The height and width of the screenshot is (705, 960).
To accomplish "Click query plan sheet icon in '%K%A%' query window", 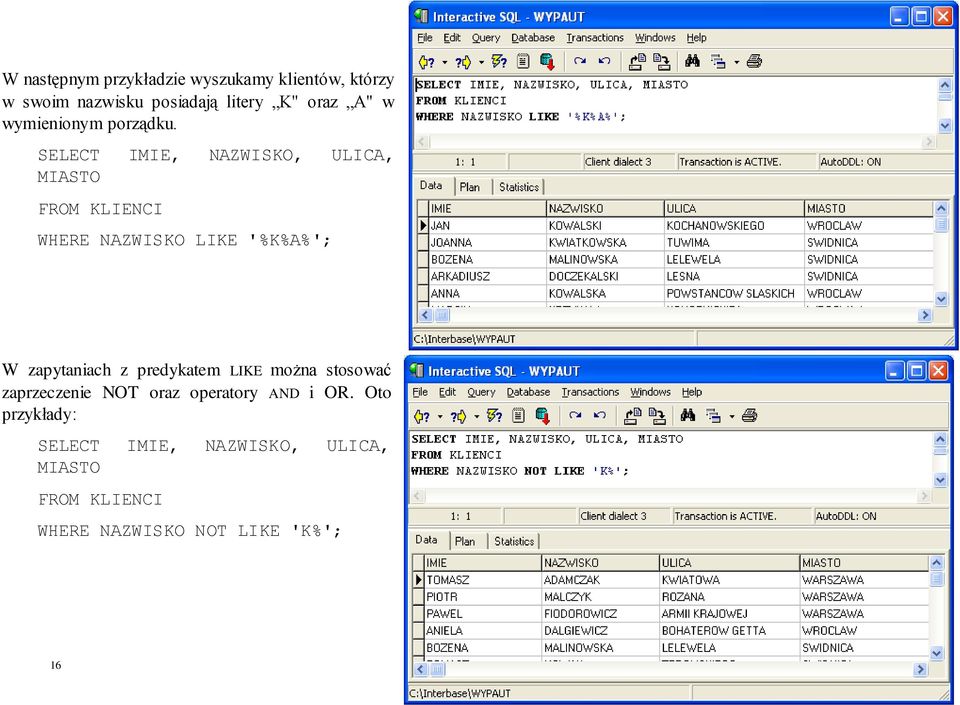I will tap(523, 61).
